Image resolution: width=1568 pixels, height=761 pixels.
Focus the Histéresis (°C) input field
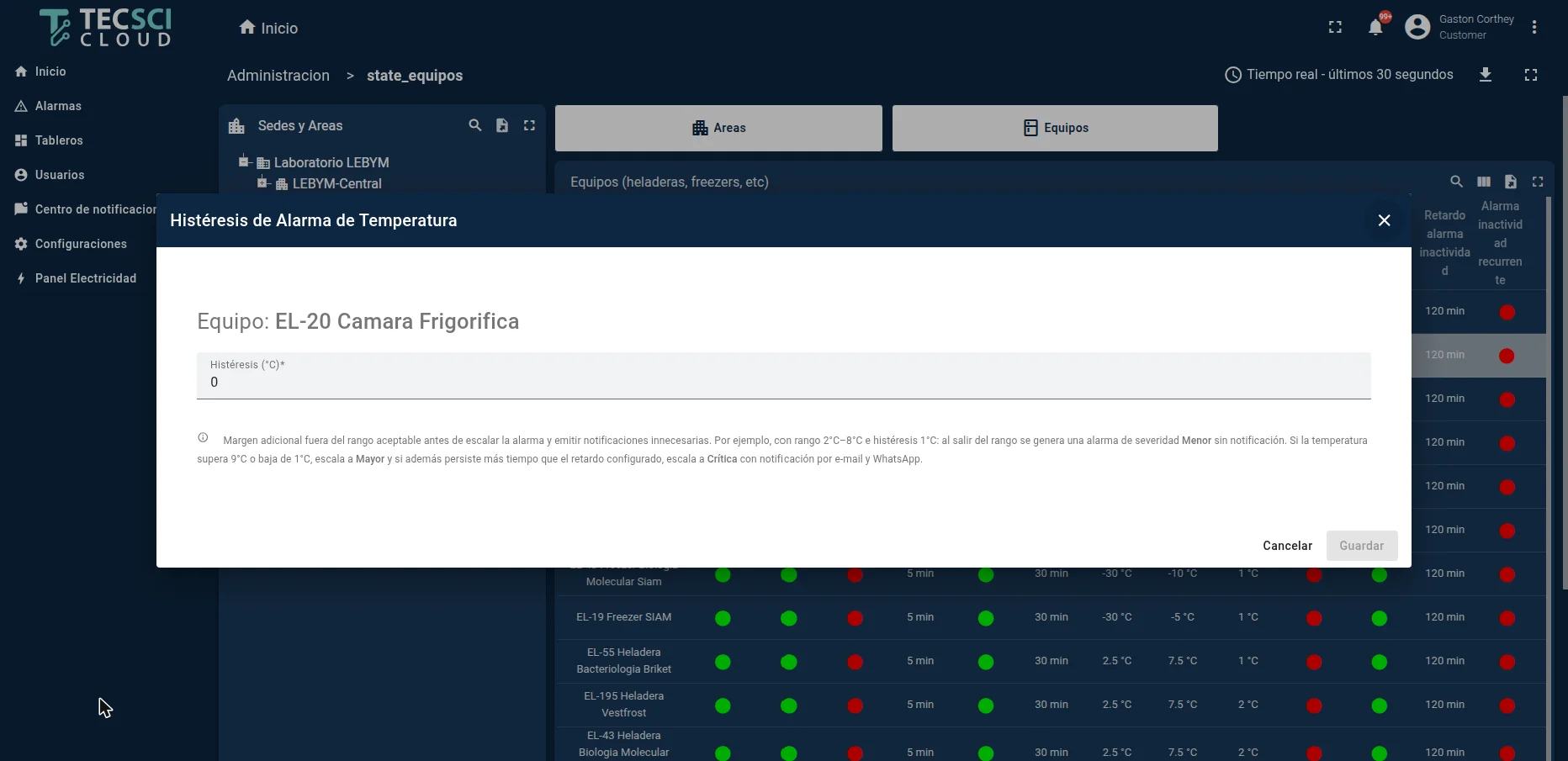click(x=784, y=376)
